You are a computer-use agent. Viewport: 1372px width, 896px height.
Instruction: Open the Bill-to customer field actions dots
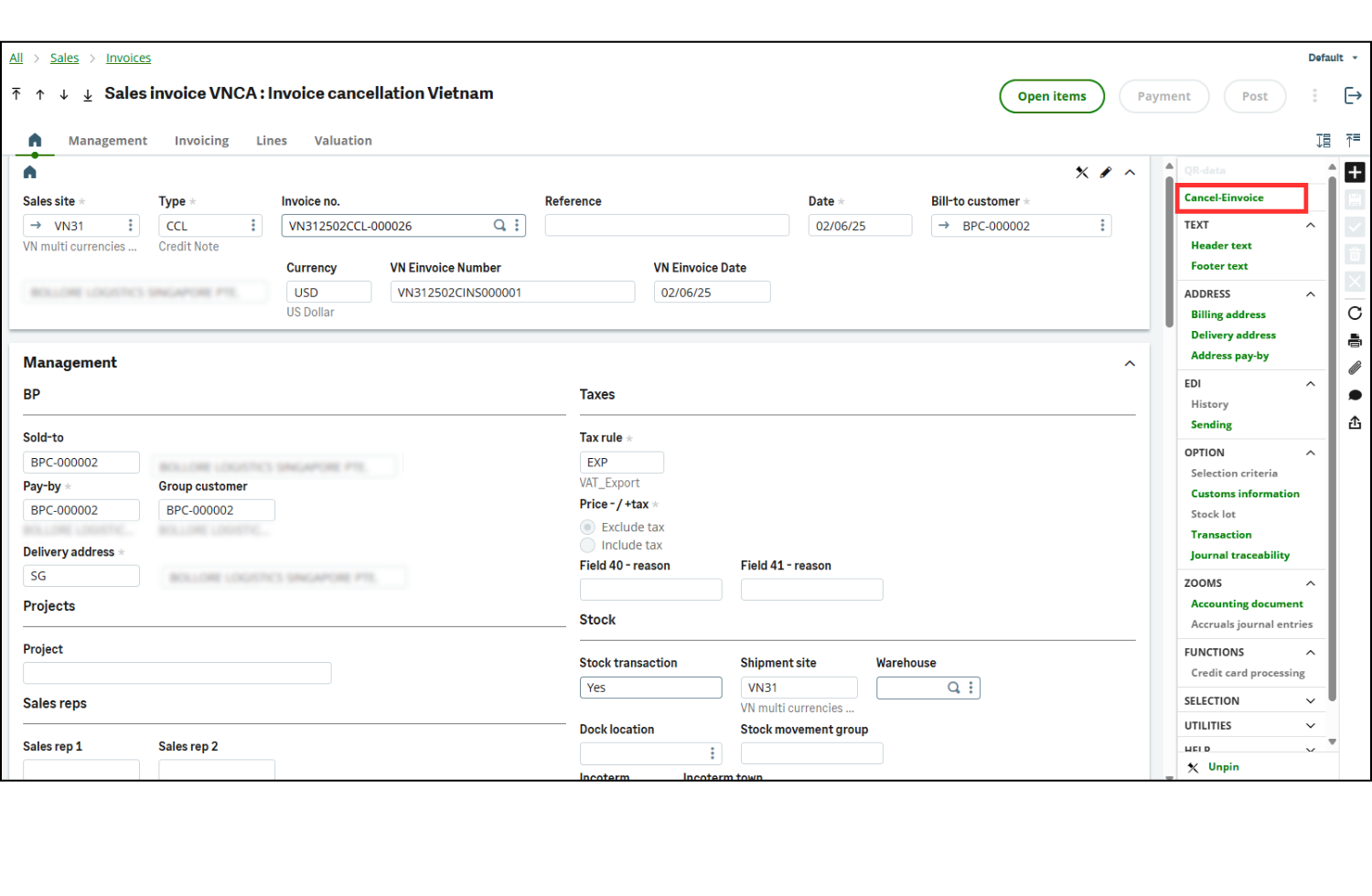[1102, 225]
